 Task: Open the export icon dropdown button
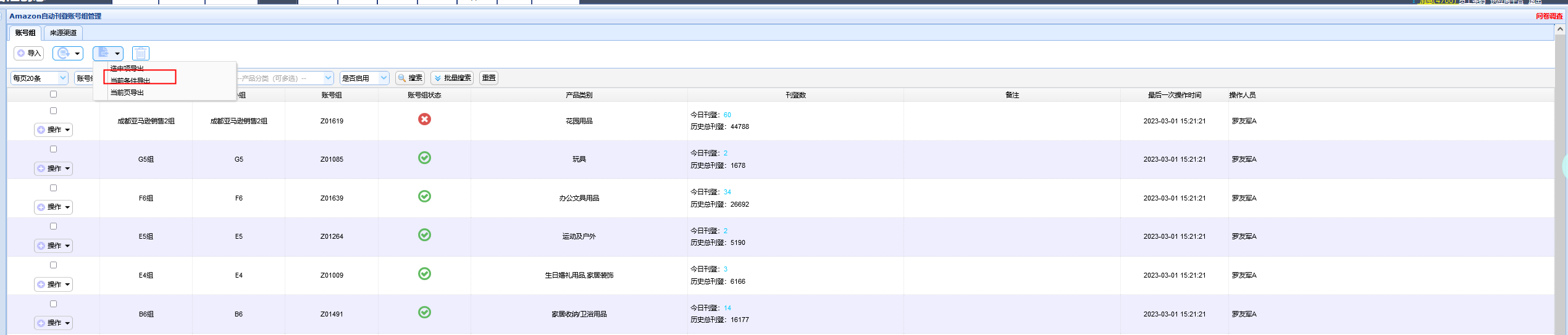(108, 54)
